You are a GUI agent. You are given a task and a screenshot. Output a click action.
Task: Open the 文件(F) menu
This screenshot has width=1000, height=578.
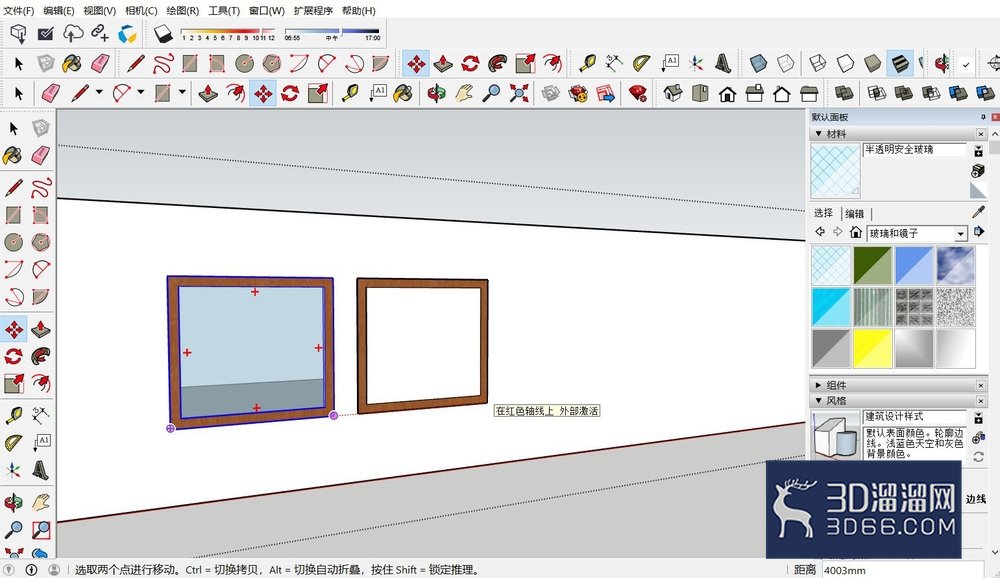click(x=18, y=10)
